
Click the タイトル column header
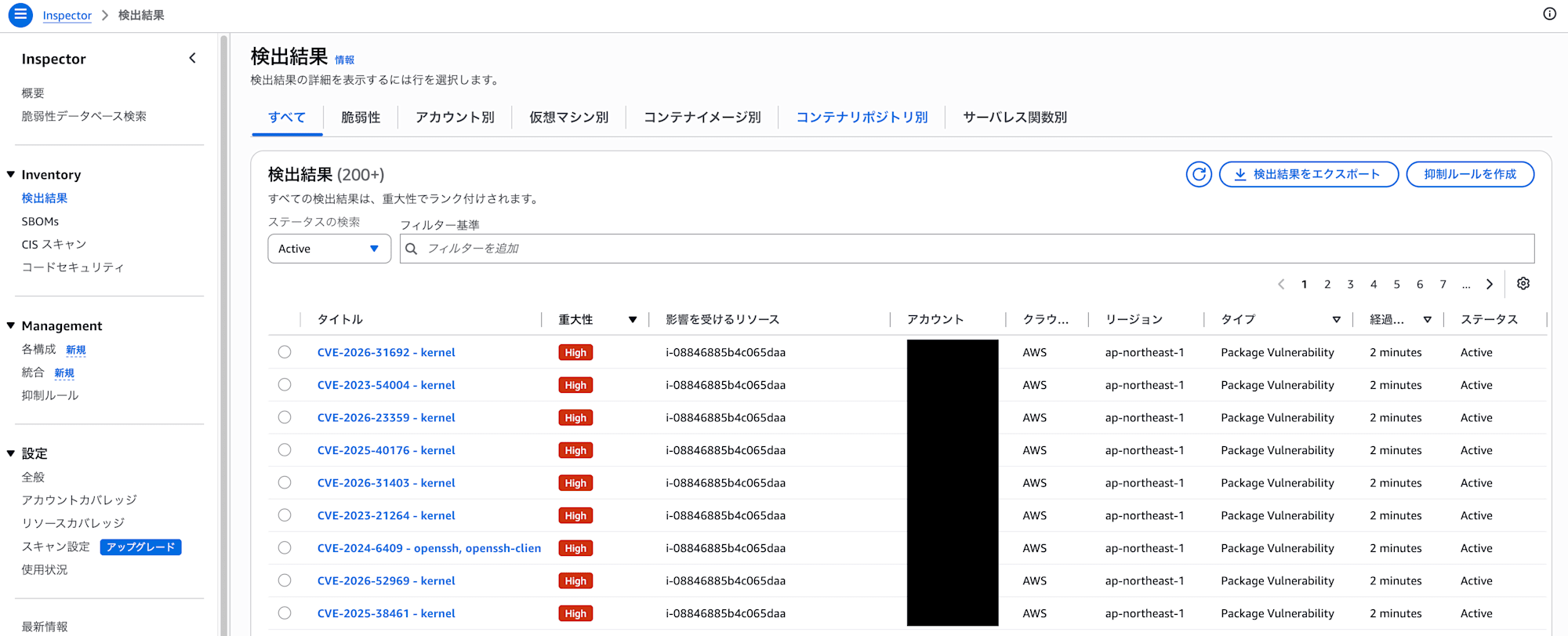(x=339, y=320)
